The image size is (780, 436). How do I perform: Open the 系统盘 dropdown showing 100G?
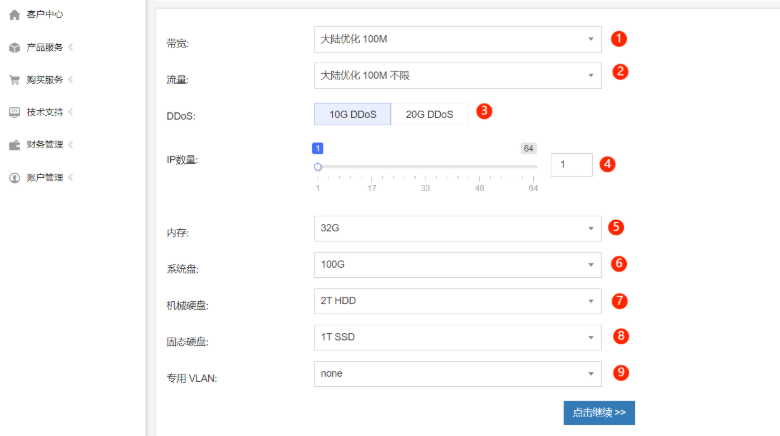coord(458,265)
